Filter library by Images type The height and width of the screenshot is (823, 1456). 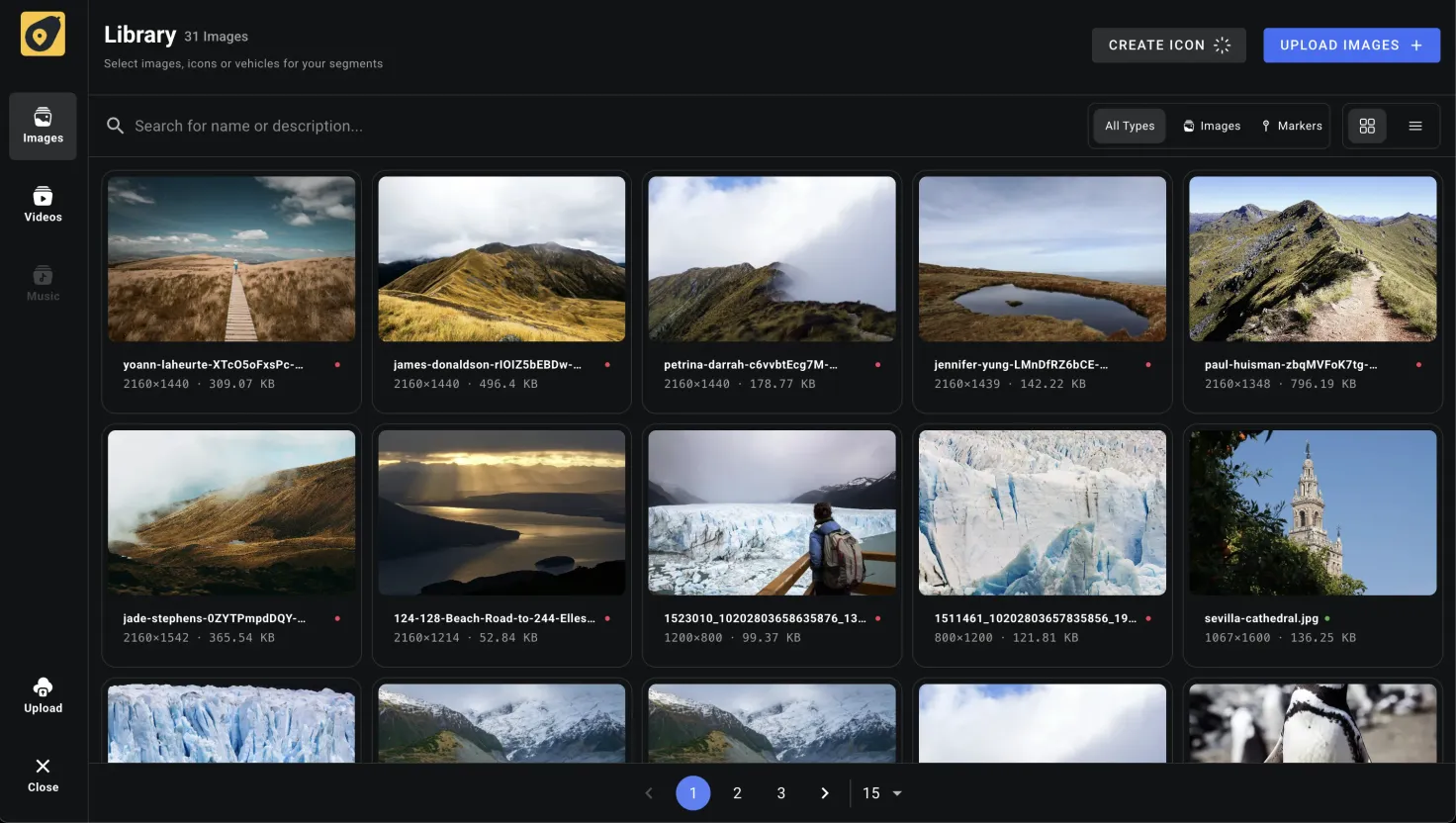pos(1212,126)
